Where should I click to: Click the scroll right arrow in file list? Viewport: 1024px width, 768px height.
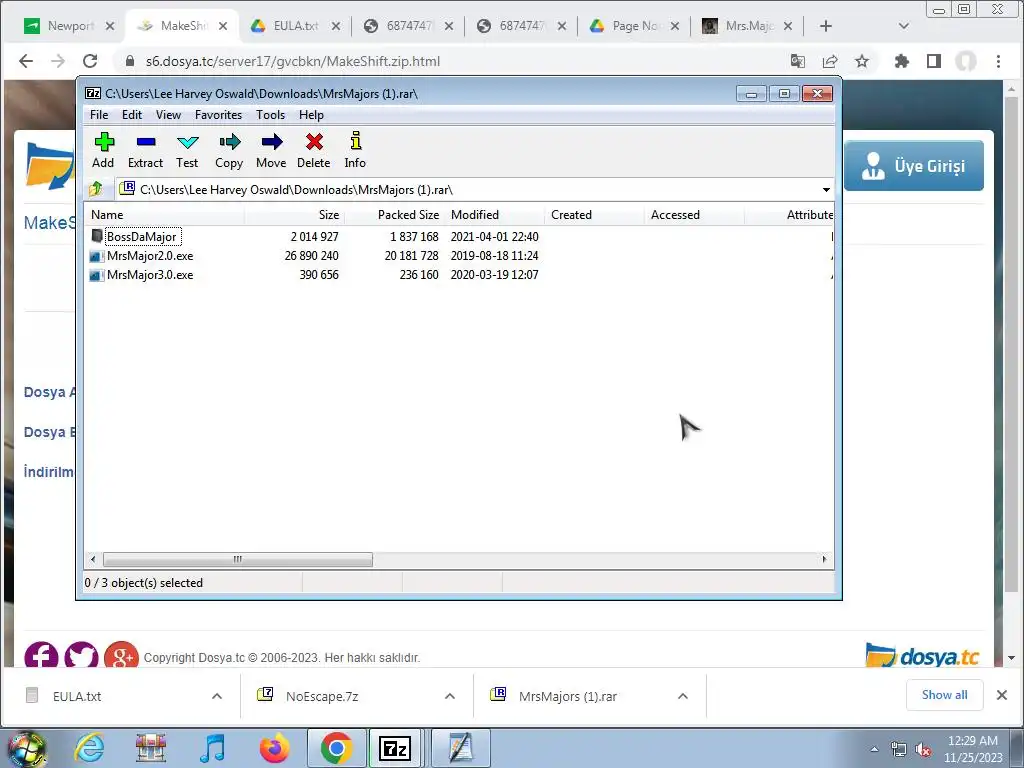click(x=824, y=559)
